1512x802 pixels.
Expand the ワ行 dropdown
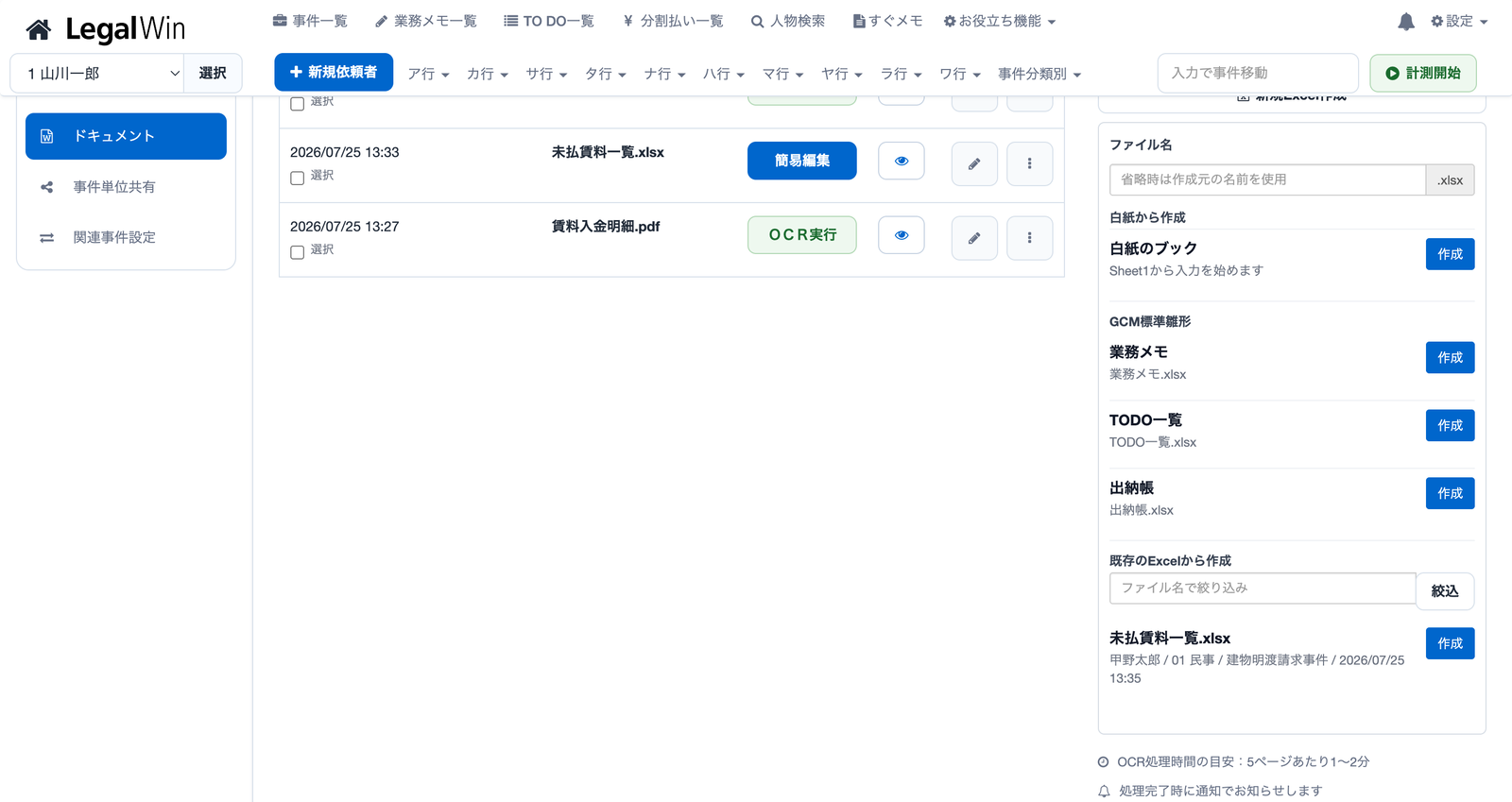coord(960,74)
